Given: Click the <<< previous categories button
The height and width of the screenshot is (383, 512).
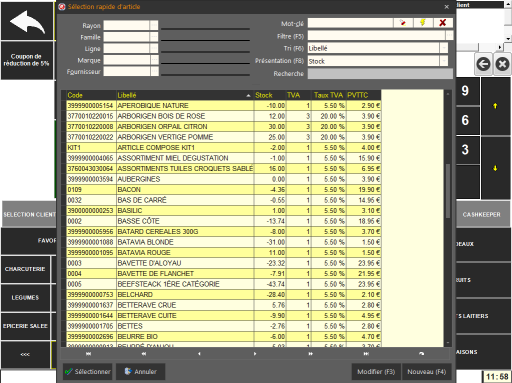Looking at the screenshot, I should [x=25, y=354].
